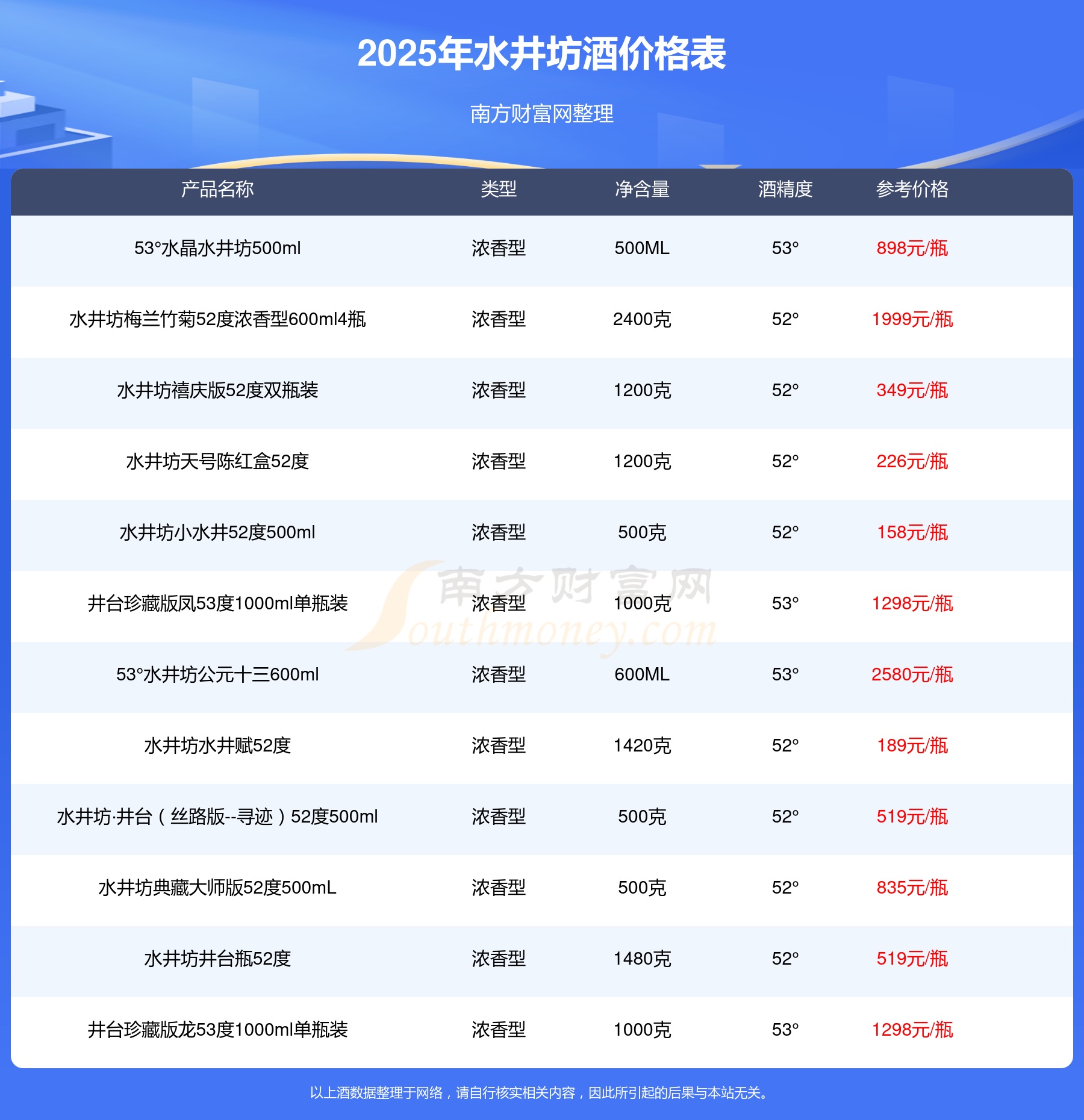Click the footer disclaimer starting 以上酒数据整理于网络
The height and width of the screenshot is (1120, 1084).
click(541, 1093)
